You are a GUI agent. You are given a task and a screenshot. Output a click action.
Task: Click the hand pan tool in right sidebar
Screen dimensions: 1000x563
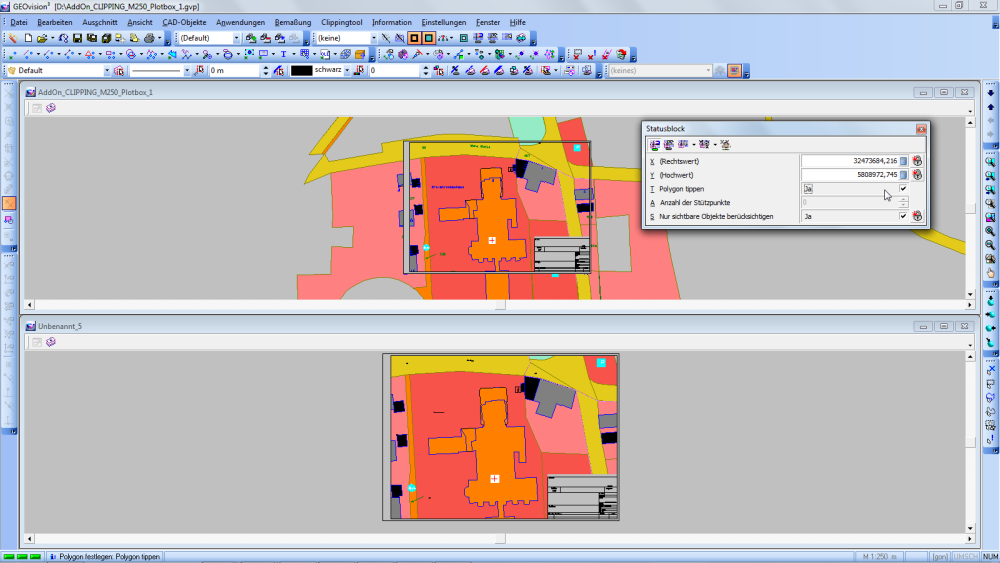[x=990, y=271]
